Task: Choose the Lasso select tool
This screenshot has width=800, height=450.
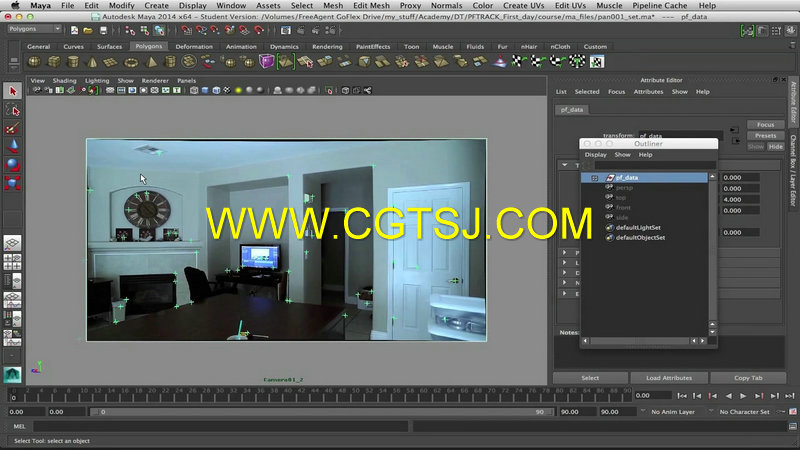Action: (13, 110)
